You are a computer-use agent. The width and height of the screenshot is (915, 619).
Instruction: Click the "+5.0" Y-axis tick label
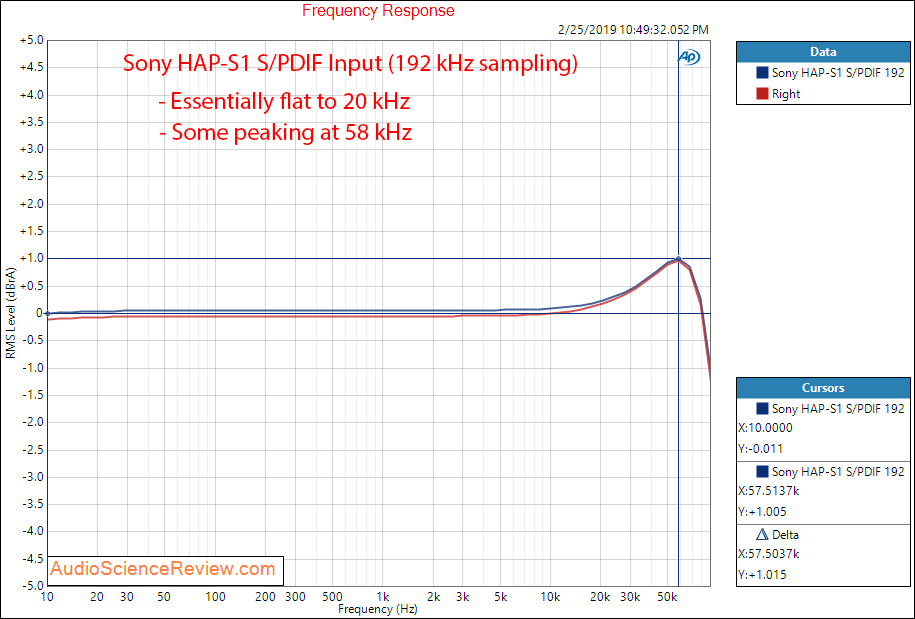pyautogui.click(x=32, y=40)
